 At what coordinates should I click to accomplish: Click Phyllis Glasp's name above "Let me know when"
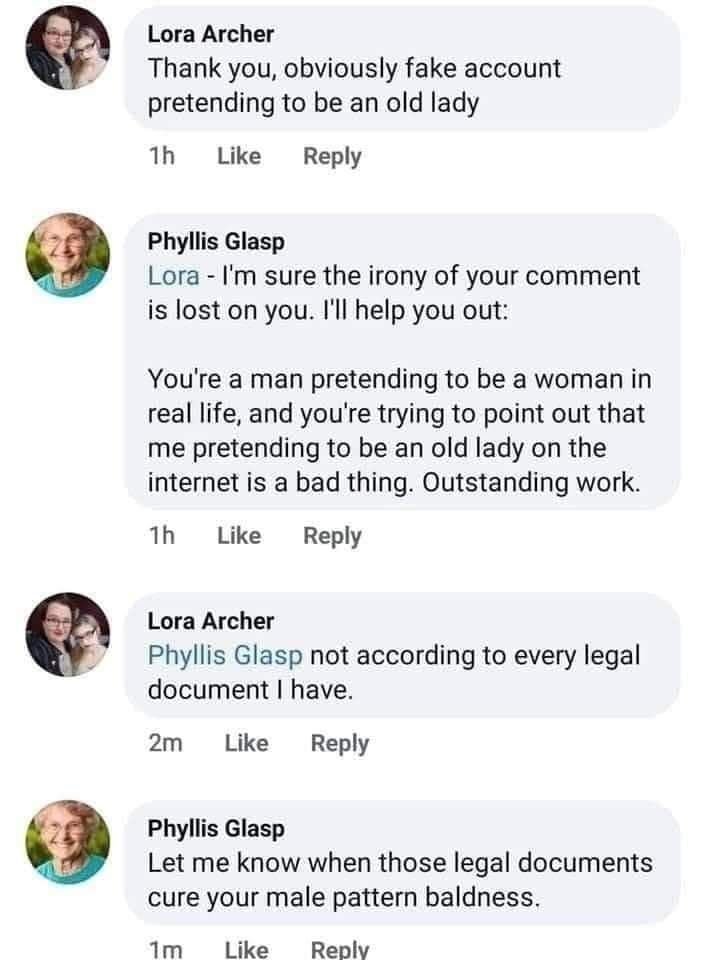click(216, 828)
